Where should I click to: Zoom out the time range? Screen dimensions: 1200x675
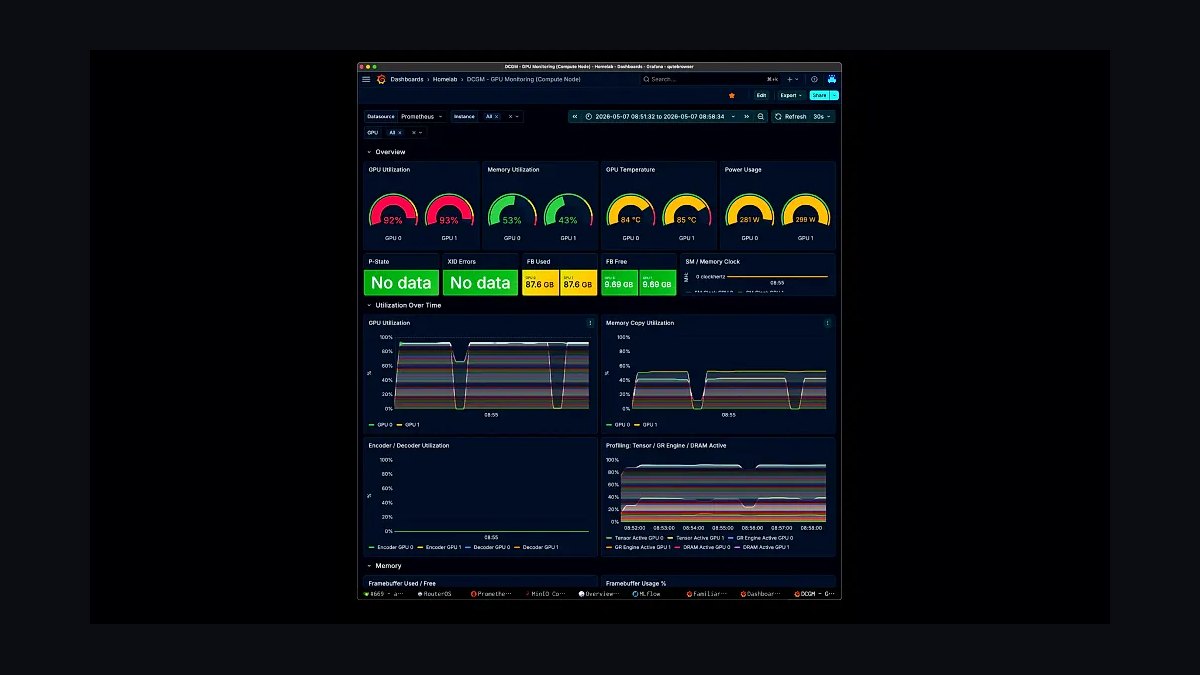click(x=761, y=116)
